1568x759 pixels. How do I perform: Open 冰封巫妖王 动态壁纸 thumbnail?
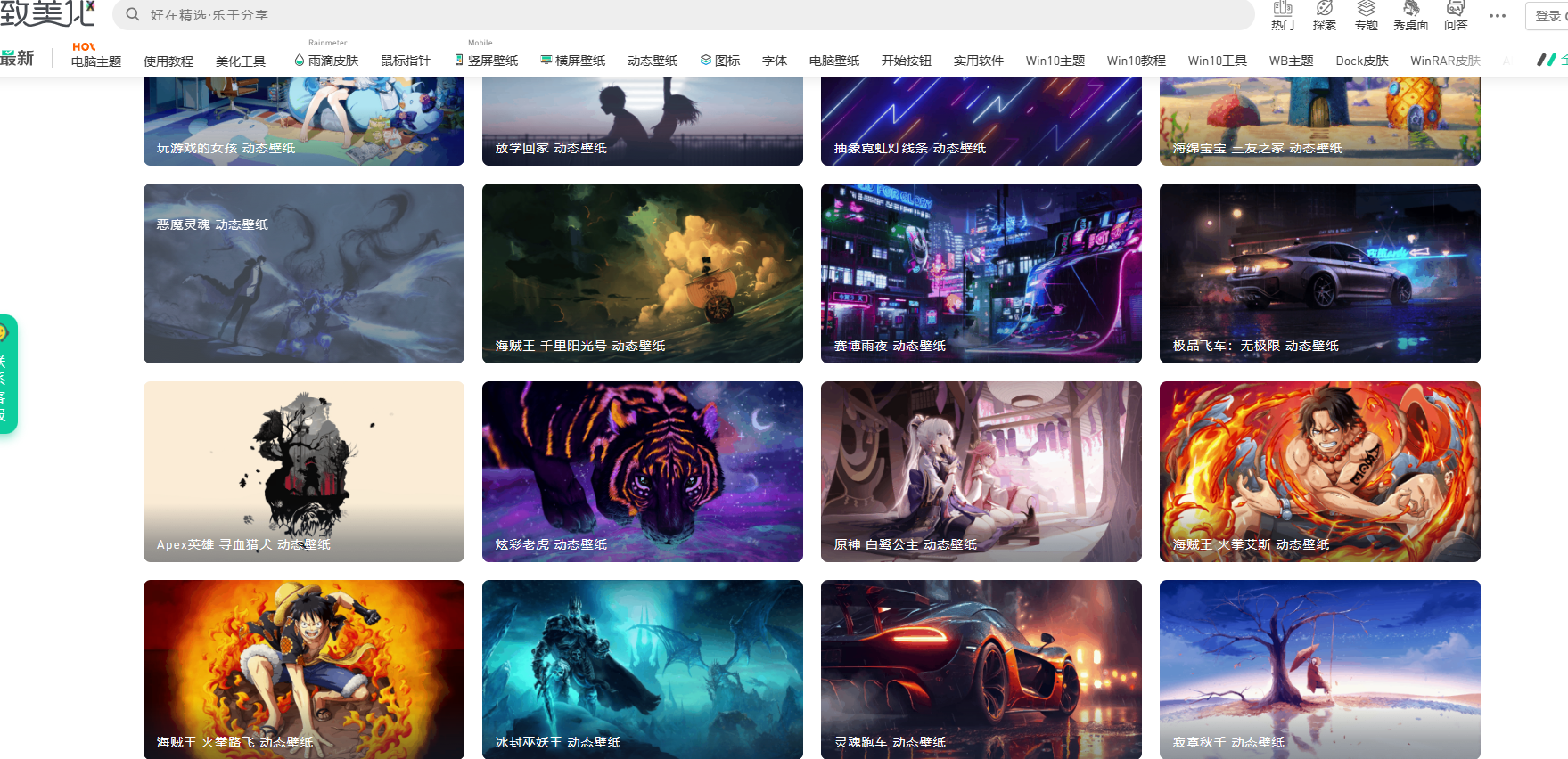643,669
